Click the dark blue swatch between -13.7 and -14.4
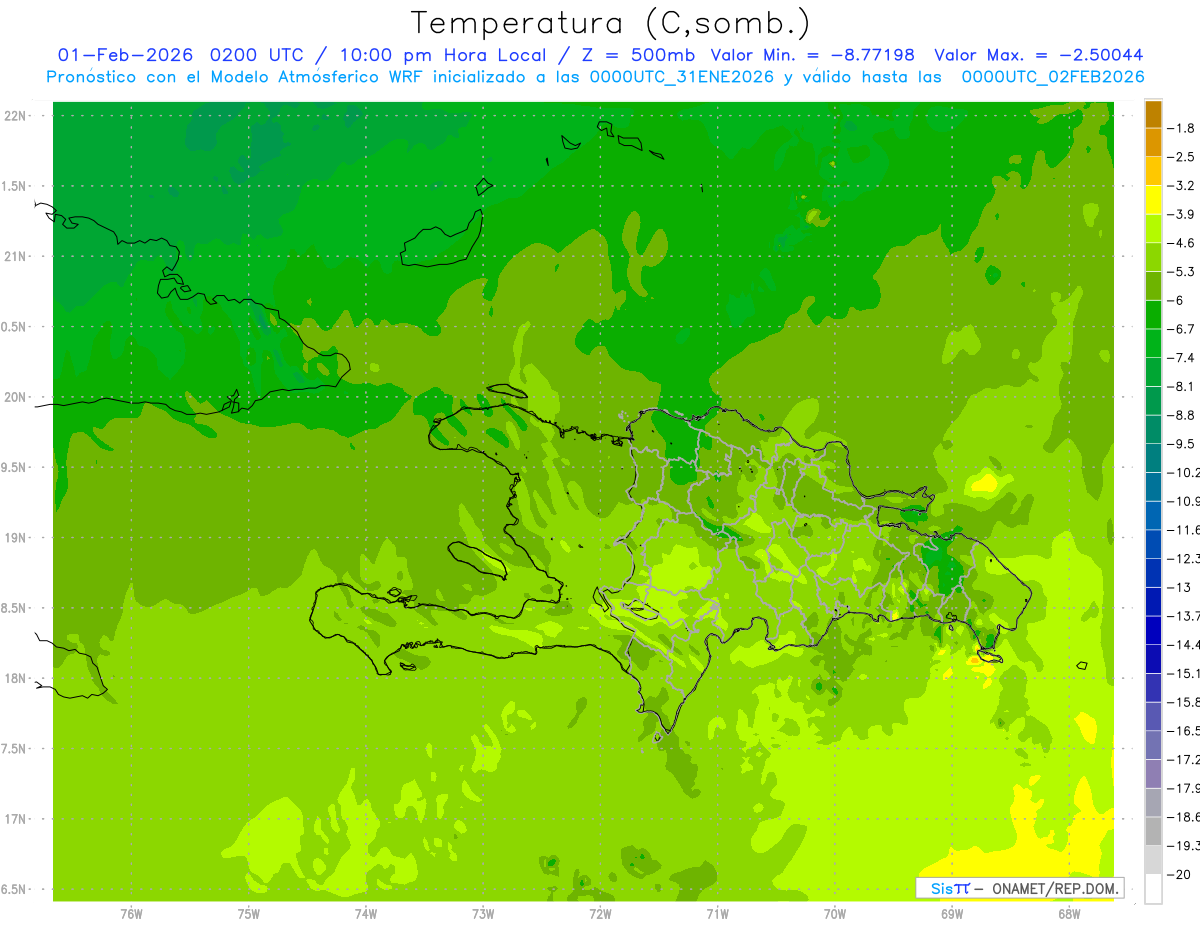 coord(1153,630)
